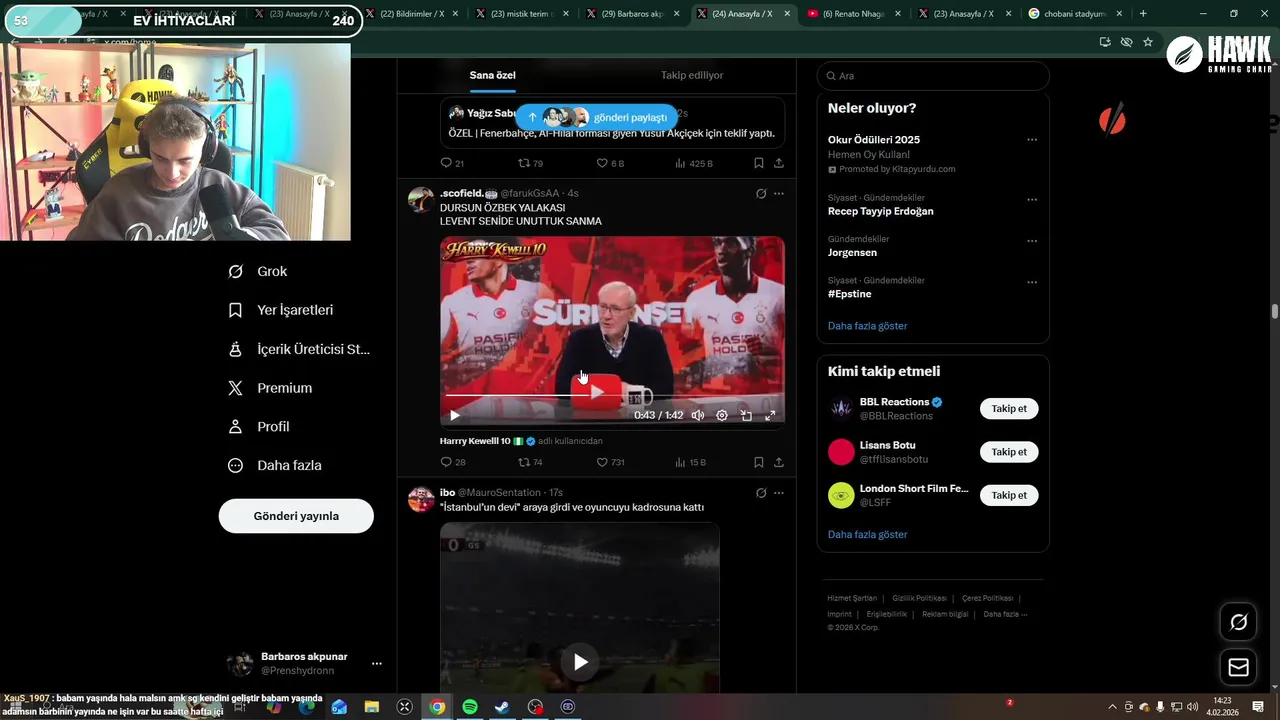Like the Yağız tweet (6 B)
Image resolution: width=1280 pixels, height=720 pixels.
pos(610,163)
